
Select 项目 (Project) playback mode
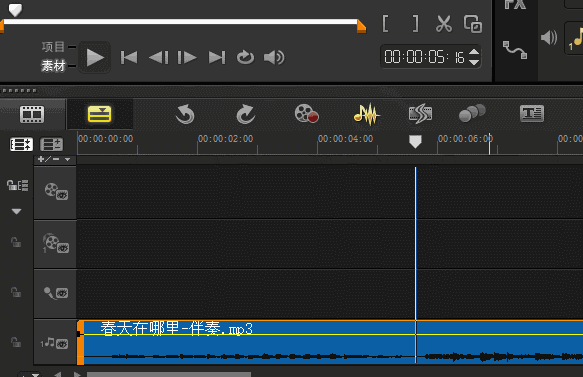pos(53,47)
